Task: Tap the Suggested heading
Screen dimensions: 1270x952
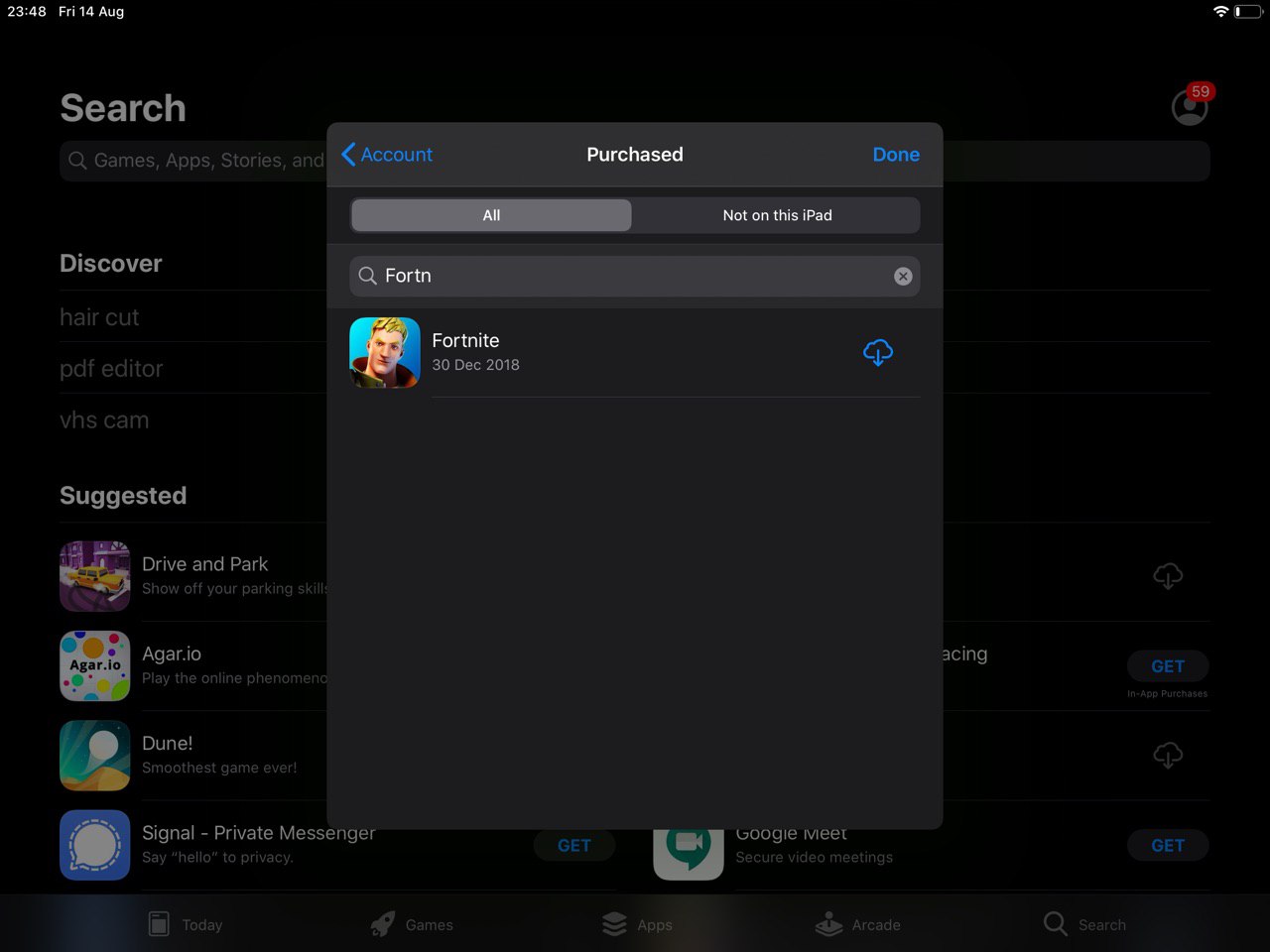Action: point(123,496)
